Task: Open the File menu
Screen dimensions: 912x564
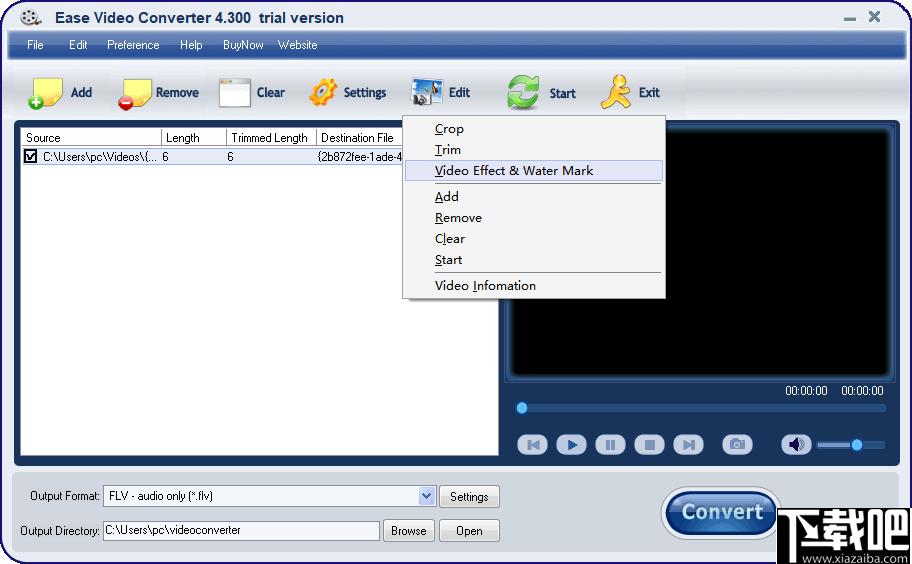Action: (x=35, y=45)
